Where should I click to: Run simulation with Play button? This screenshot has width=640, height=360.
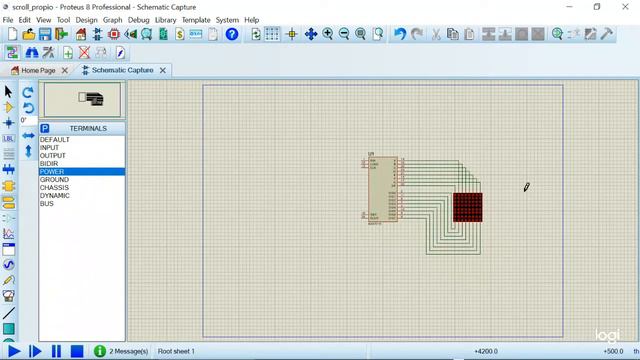pyautogui.click(x=14, y=351)
